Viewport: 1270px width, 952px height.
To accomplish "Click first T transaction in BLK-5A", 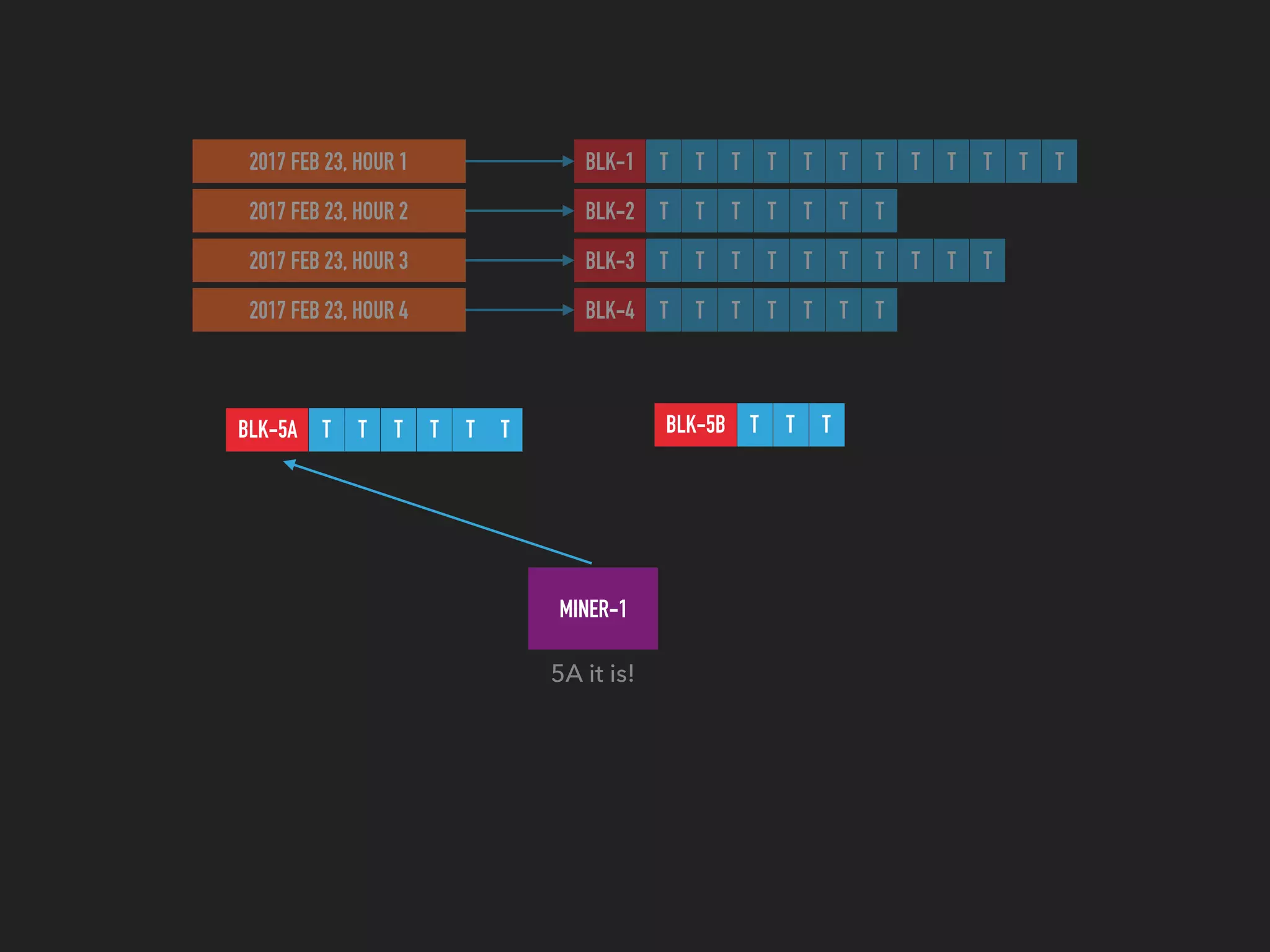I will (326, 430).
